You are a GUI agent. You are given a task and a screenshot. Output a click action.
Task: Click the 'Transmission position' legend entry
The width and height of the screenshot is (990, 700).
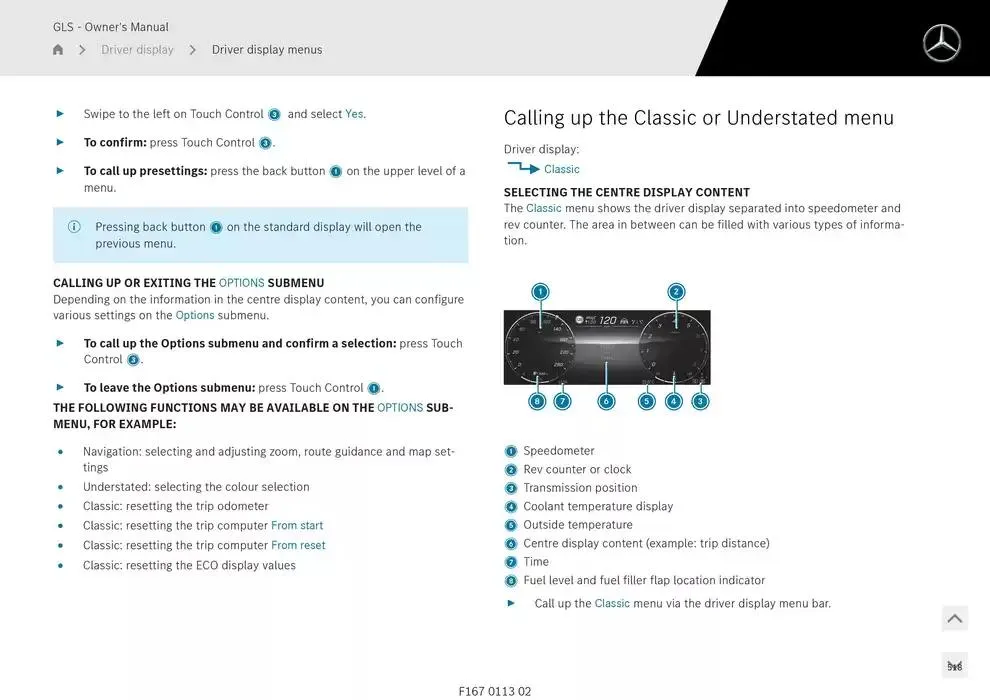tap(580, 487)
